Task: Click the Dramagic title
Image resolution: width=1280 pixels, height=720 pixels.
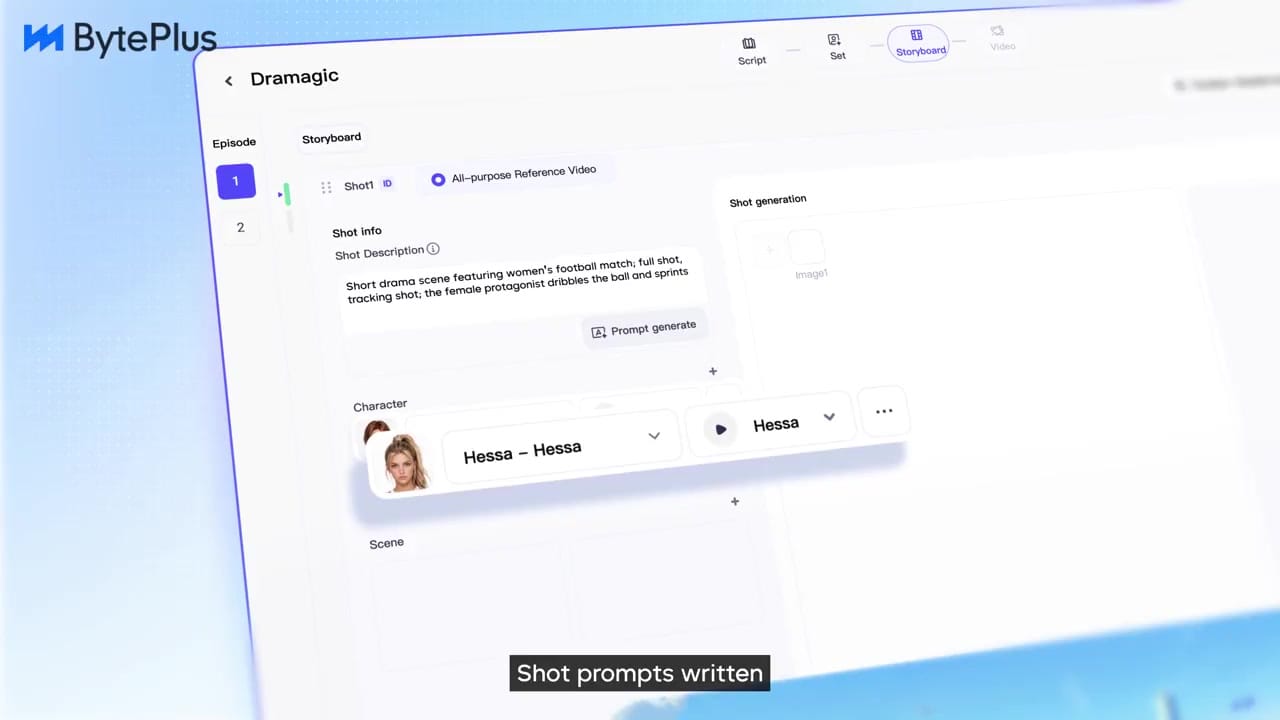Action: coord(294,77)
